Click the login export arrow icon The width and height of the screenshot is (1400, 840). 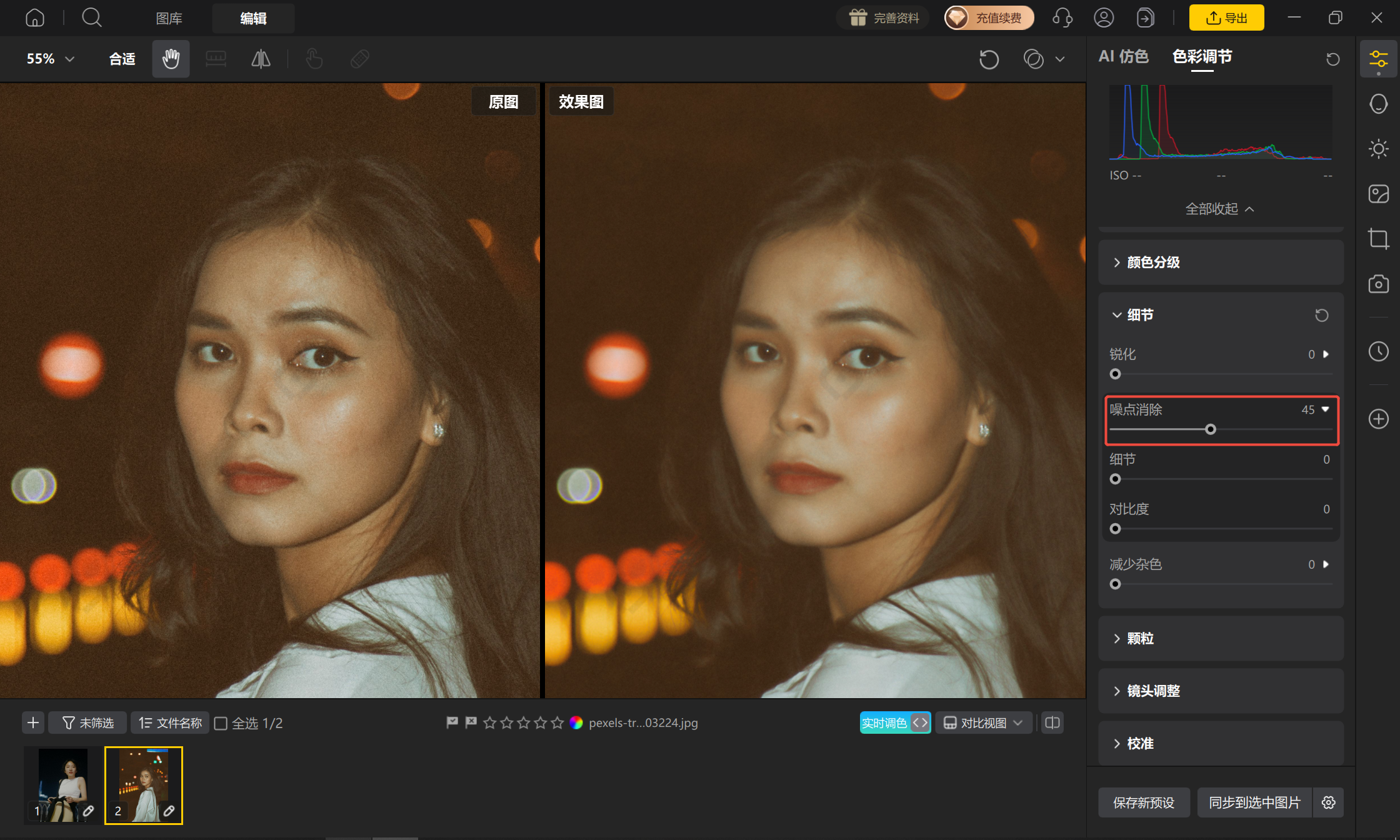[x=1145, y=17]
